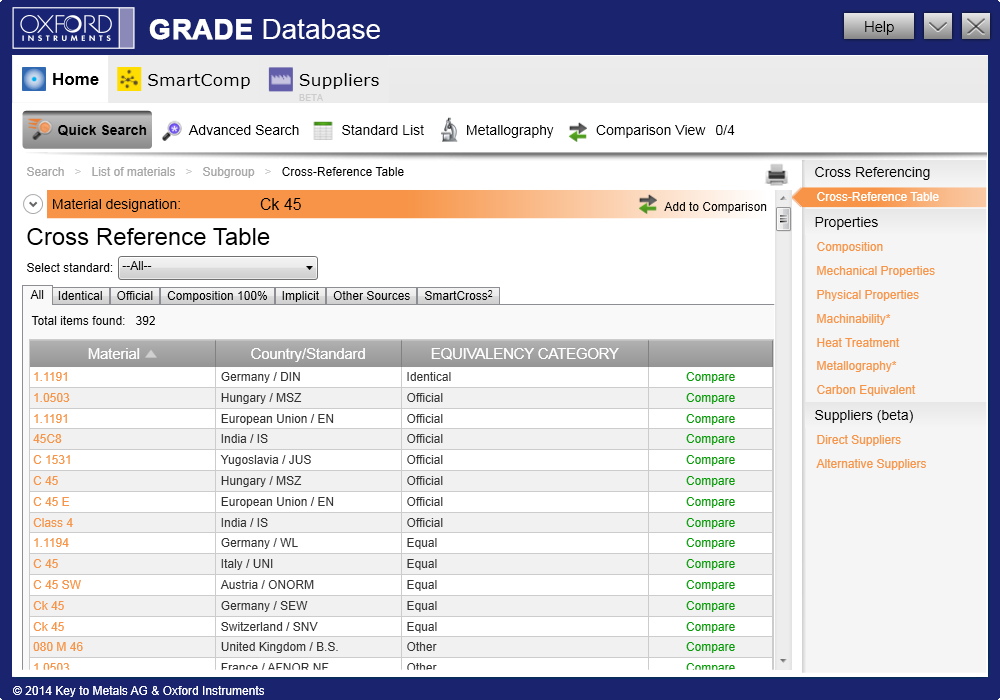Open Mechanical Properties link

coord(876,271)
